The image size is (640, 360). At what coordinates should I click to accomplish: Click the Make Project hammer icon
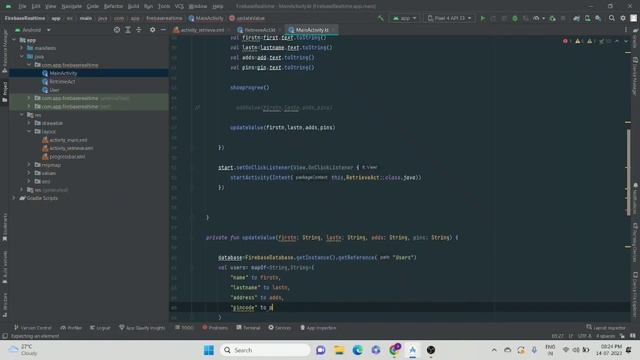click(380, 18)
